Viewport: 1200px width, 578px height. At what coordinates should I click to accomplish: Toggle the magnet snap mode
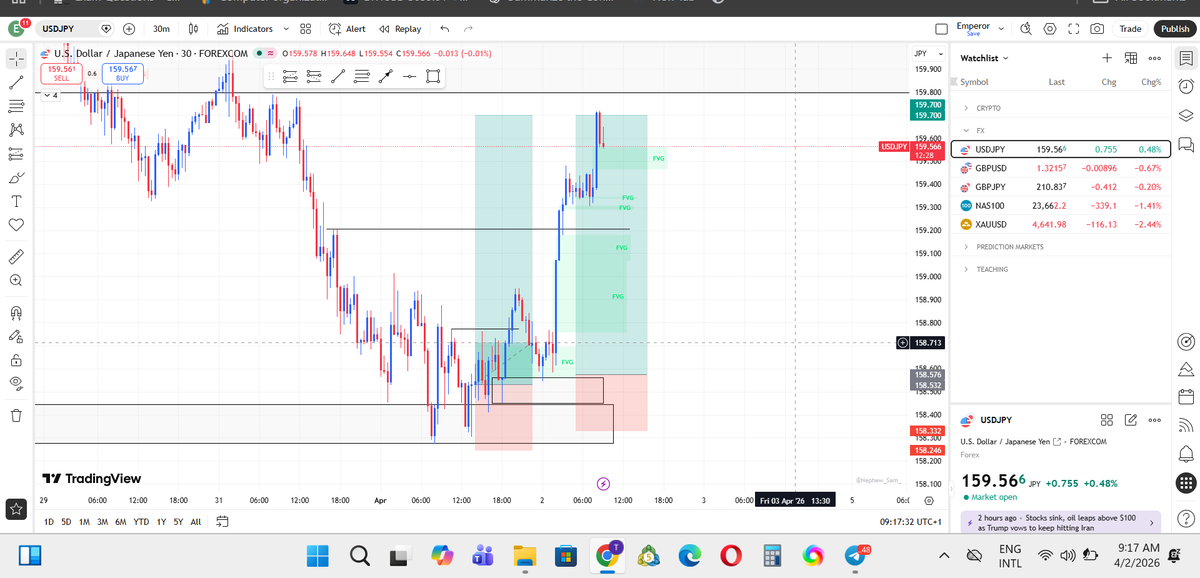[16, 312]
